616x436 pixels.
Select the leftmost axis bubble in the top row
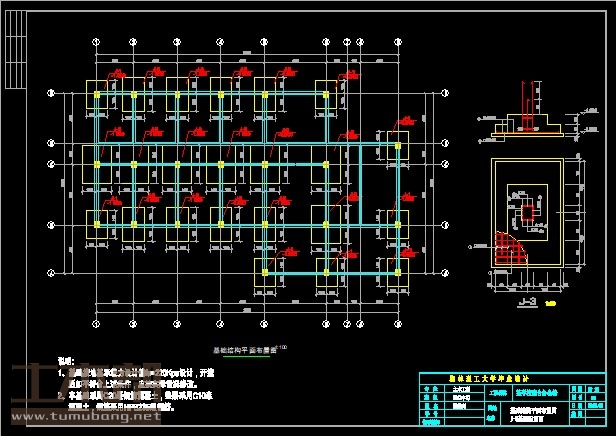pyautogui.click(x=96, y=41)
